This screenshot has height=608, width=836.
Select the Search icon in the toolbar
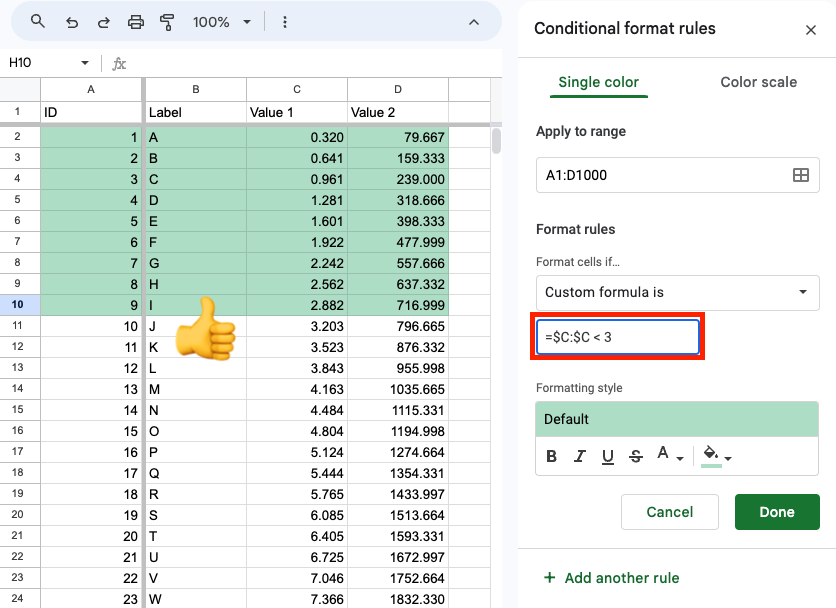click(37, 21)
